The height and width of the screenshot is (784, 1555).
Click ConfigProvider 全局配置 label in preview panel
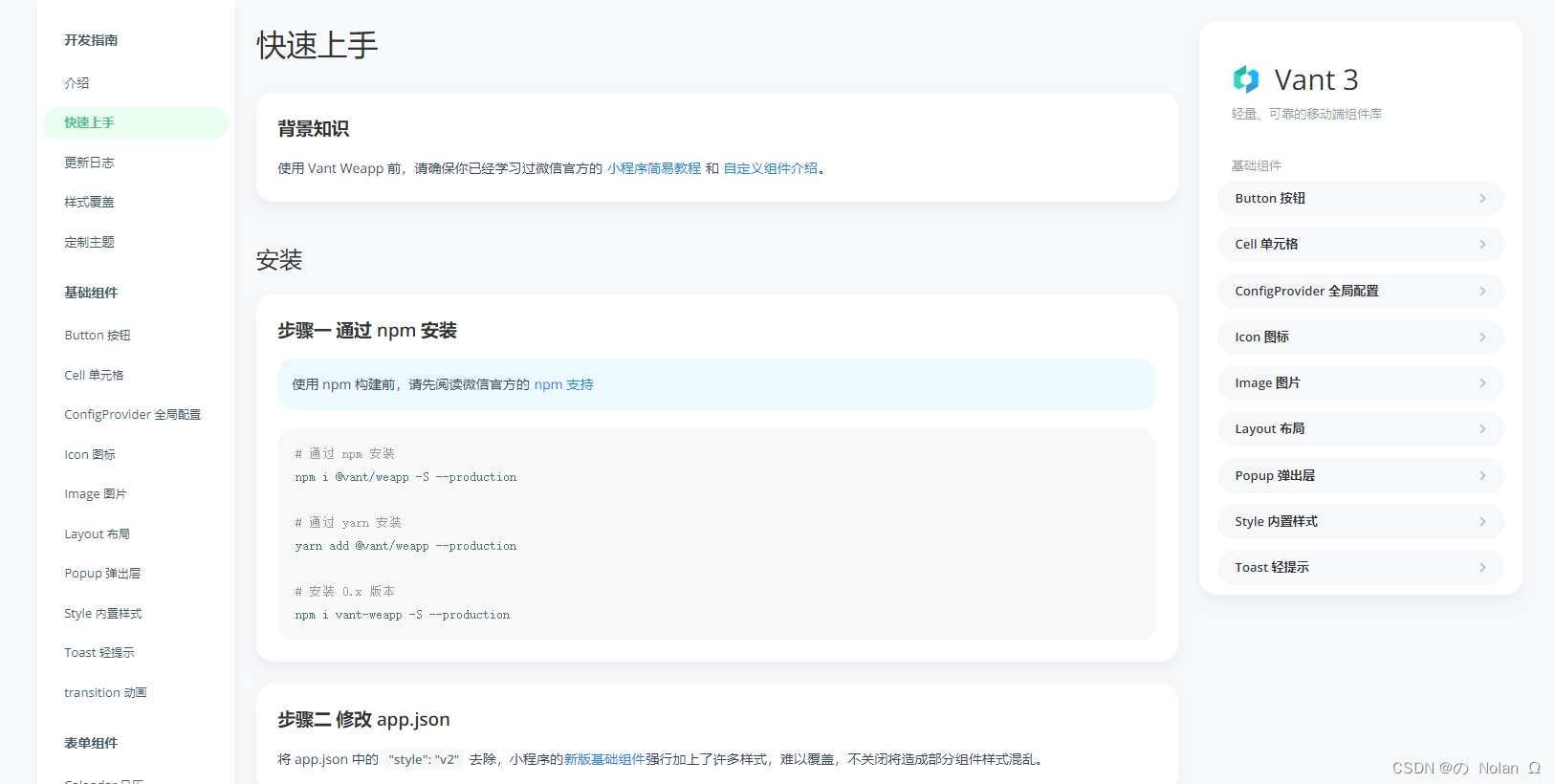point(1306,292)
